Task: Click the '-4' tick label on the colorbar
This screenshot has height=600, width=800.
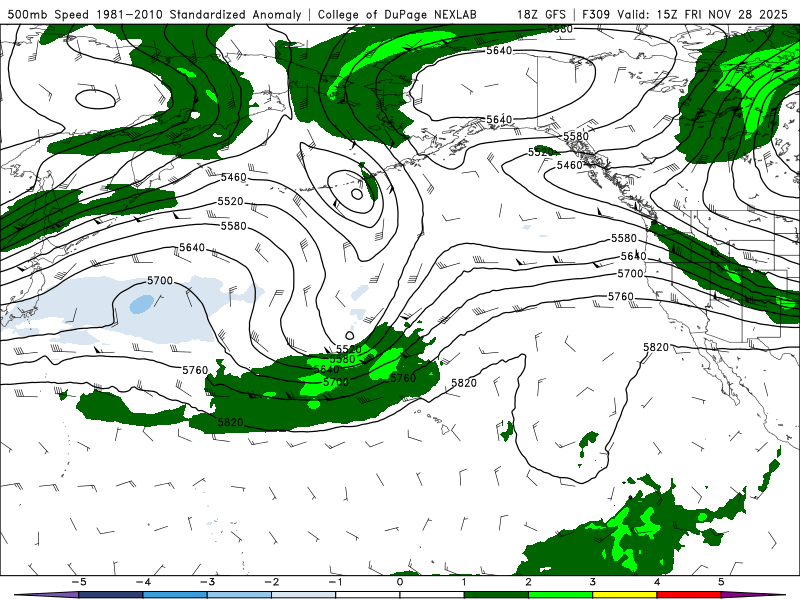Action: point(143,582)
